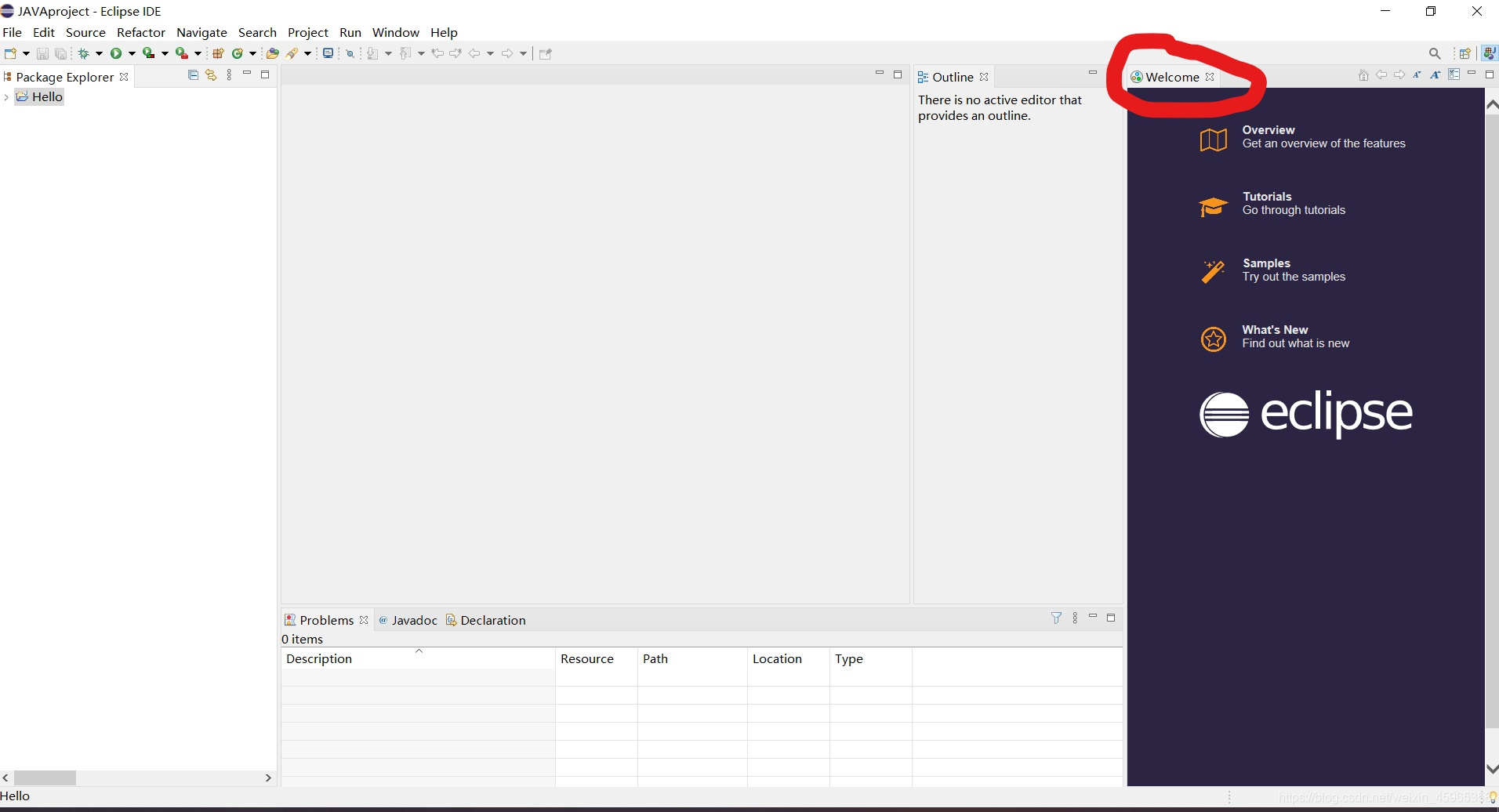Click the Welcome view scroll down arrow
The width and height of the screenshot is (1499, 812).
1492,769
